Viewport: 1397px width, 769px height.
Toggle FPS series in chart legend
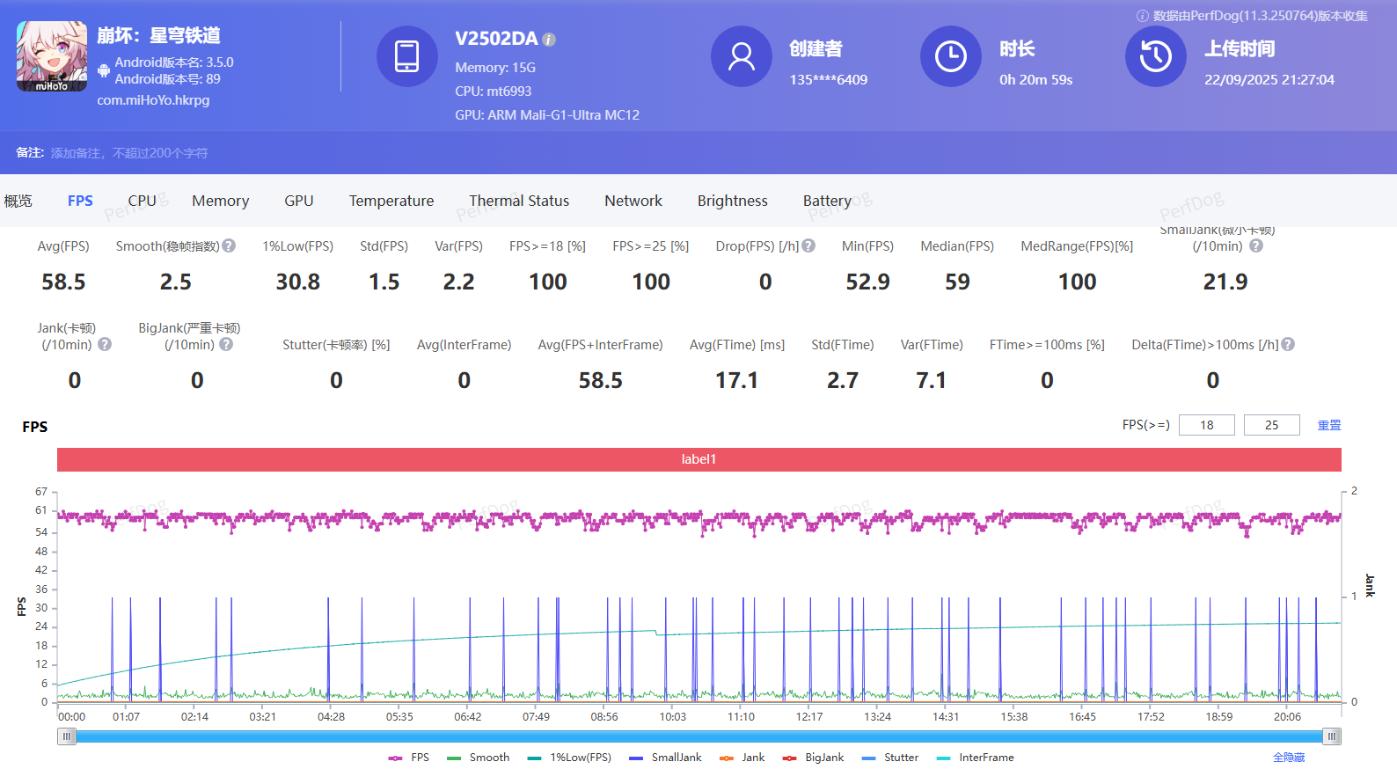click(409, 758)
